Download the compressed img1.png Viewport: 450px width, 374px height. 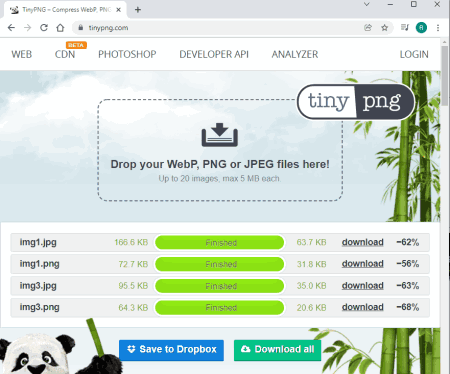coord(363,264)
